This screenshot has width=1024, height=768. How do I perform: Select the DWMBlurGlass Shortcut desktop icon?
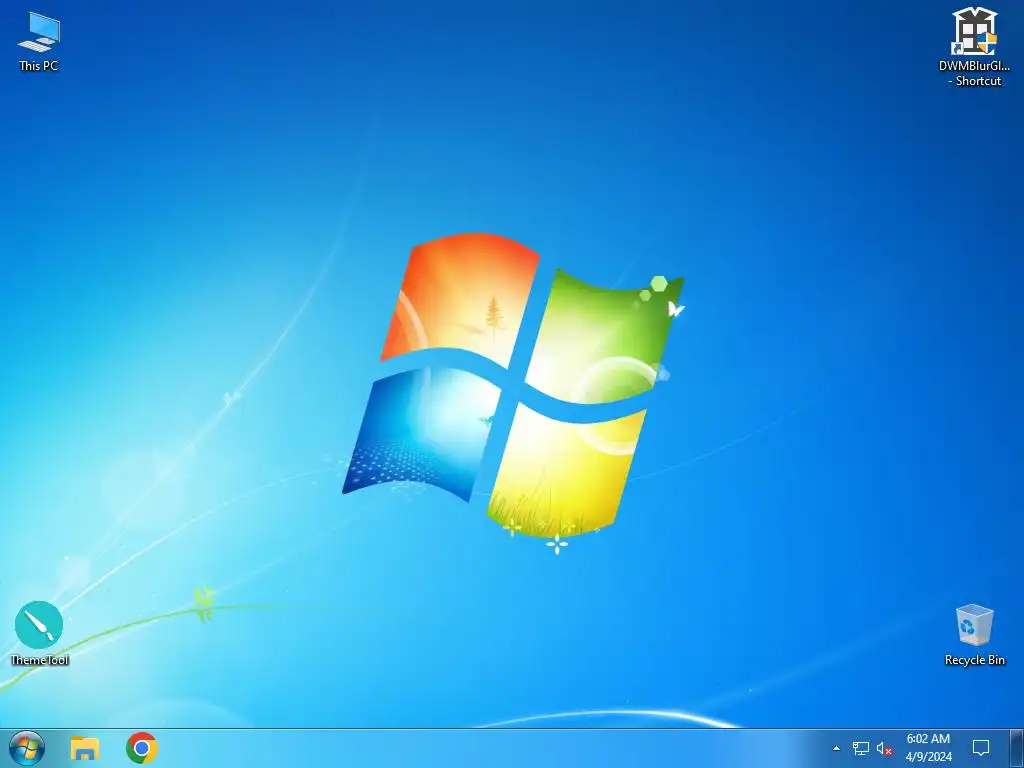pos(974,47)
